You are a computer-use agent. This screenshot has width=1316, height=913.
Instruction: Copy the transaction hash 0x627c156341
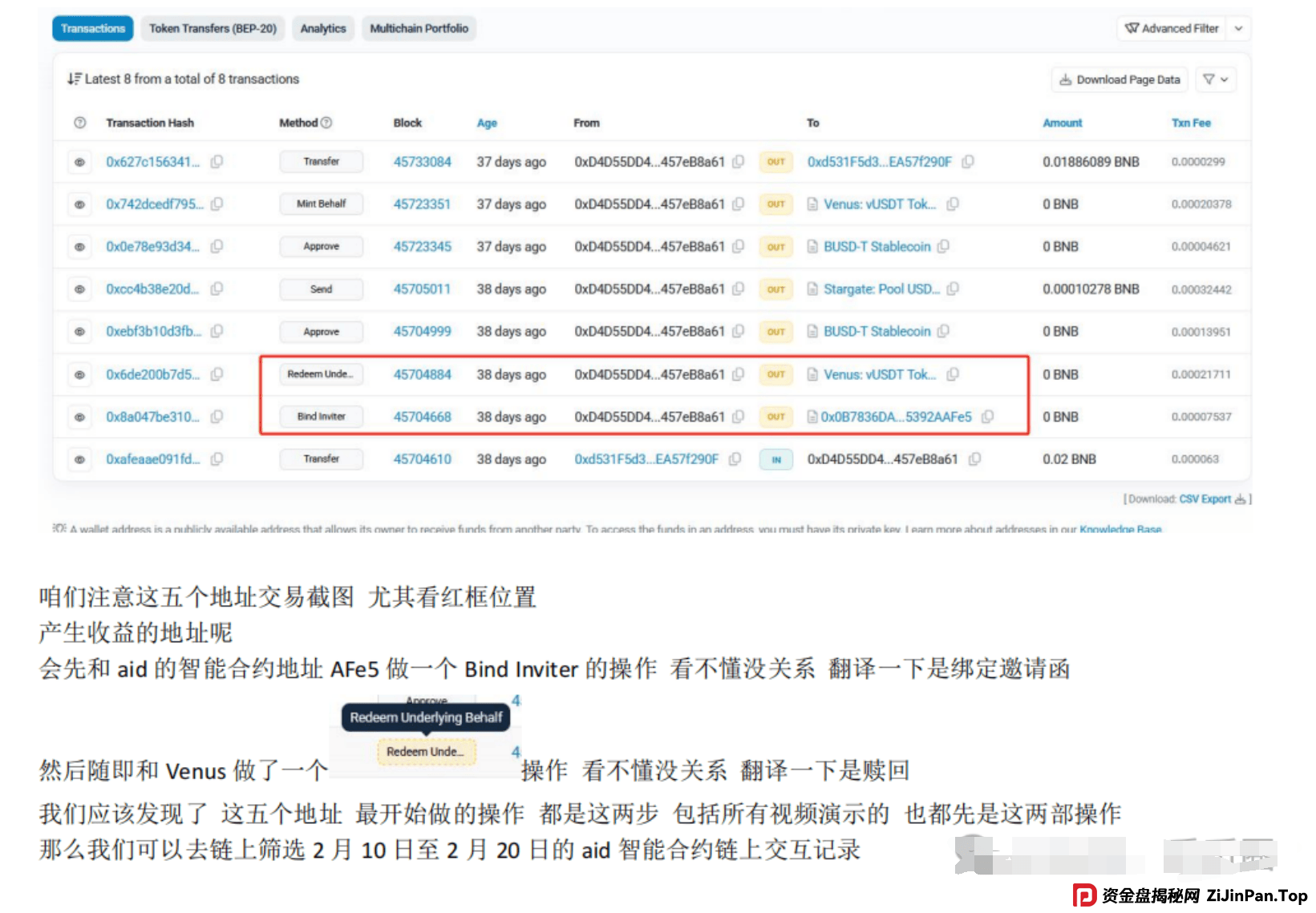(x=217, y=161)
